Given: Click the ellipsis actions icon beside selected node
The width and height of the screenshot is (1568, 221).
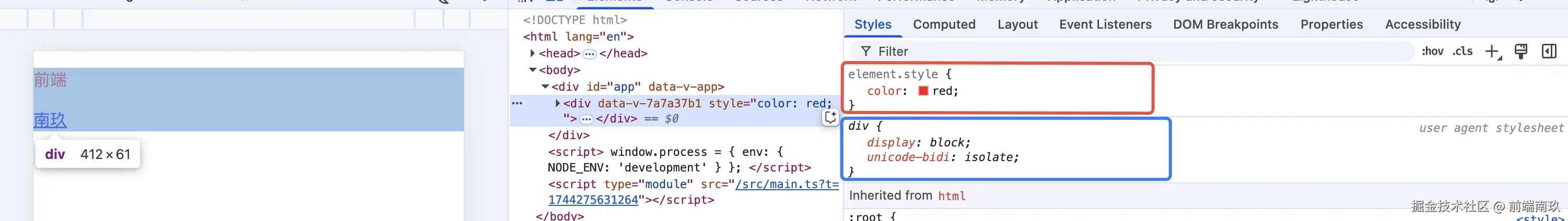Looking at the screenshot, I should coord(517,103).
